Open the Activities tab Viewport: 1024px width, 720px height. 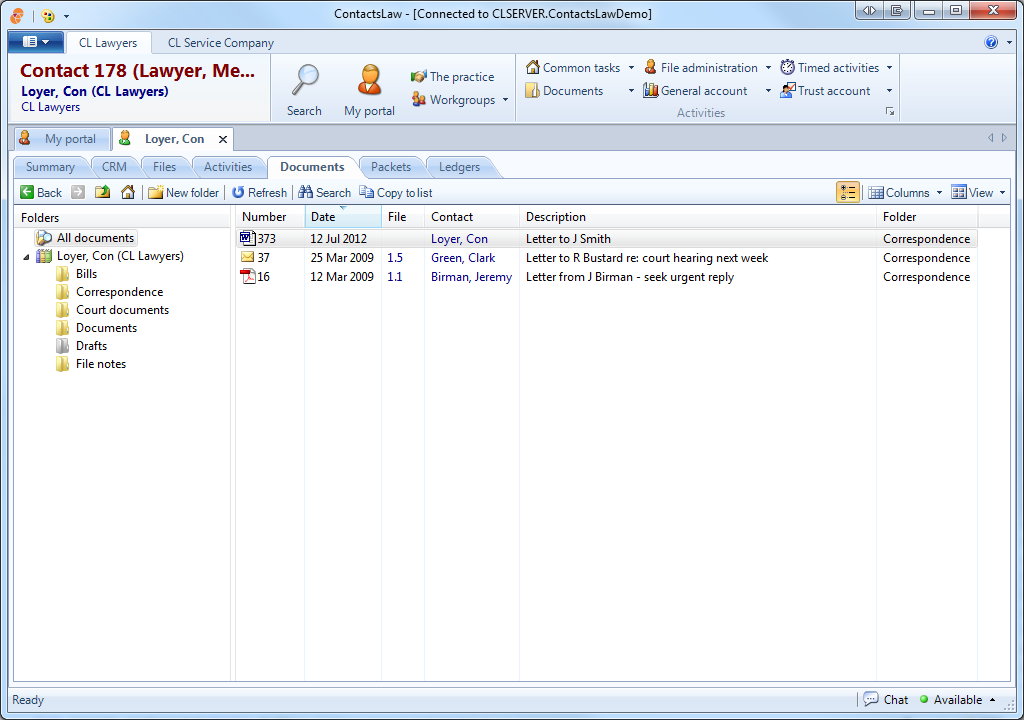pos(228,167)
